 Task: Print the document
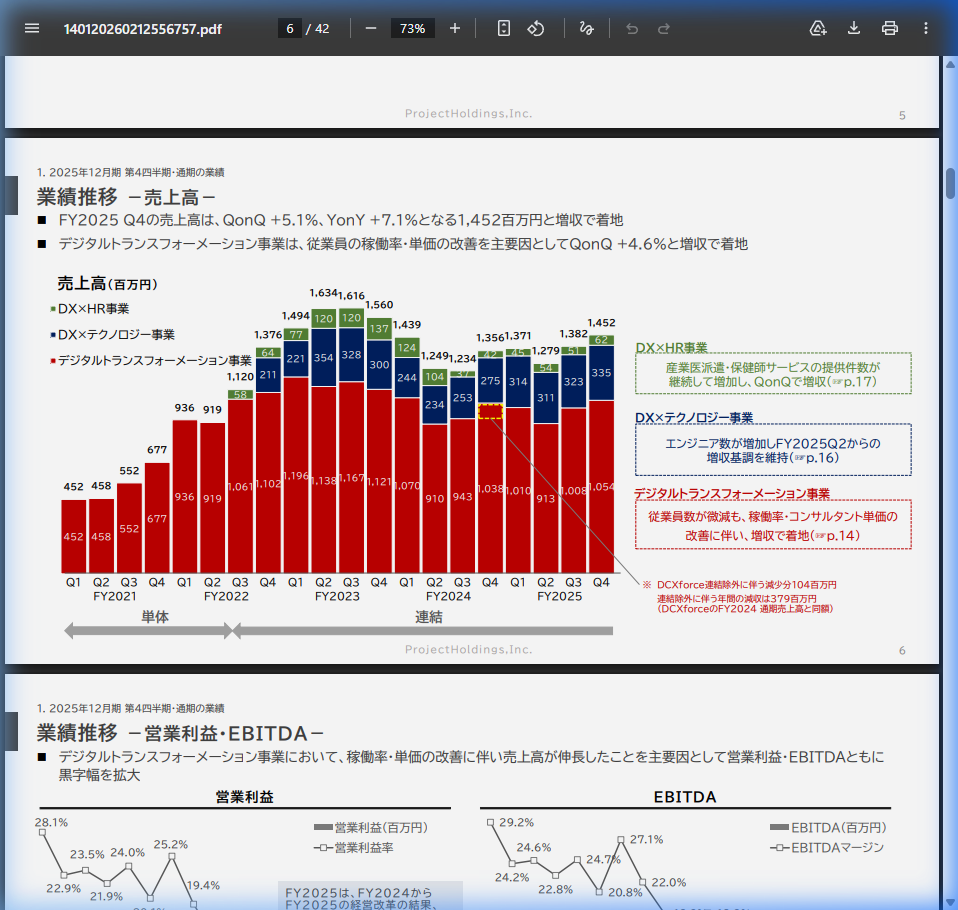click(890, 28)
